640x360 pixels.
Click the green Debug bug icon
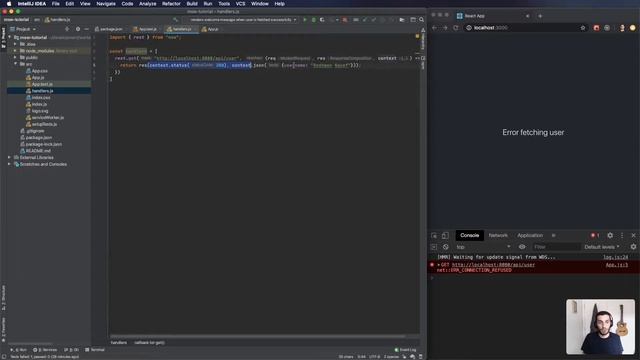click(x=313, y=20)
